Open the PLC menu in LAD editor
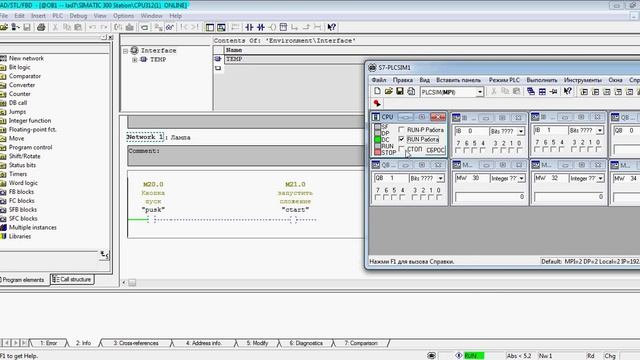 click(58, 16)
